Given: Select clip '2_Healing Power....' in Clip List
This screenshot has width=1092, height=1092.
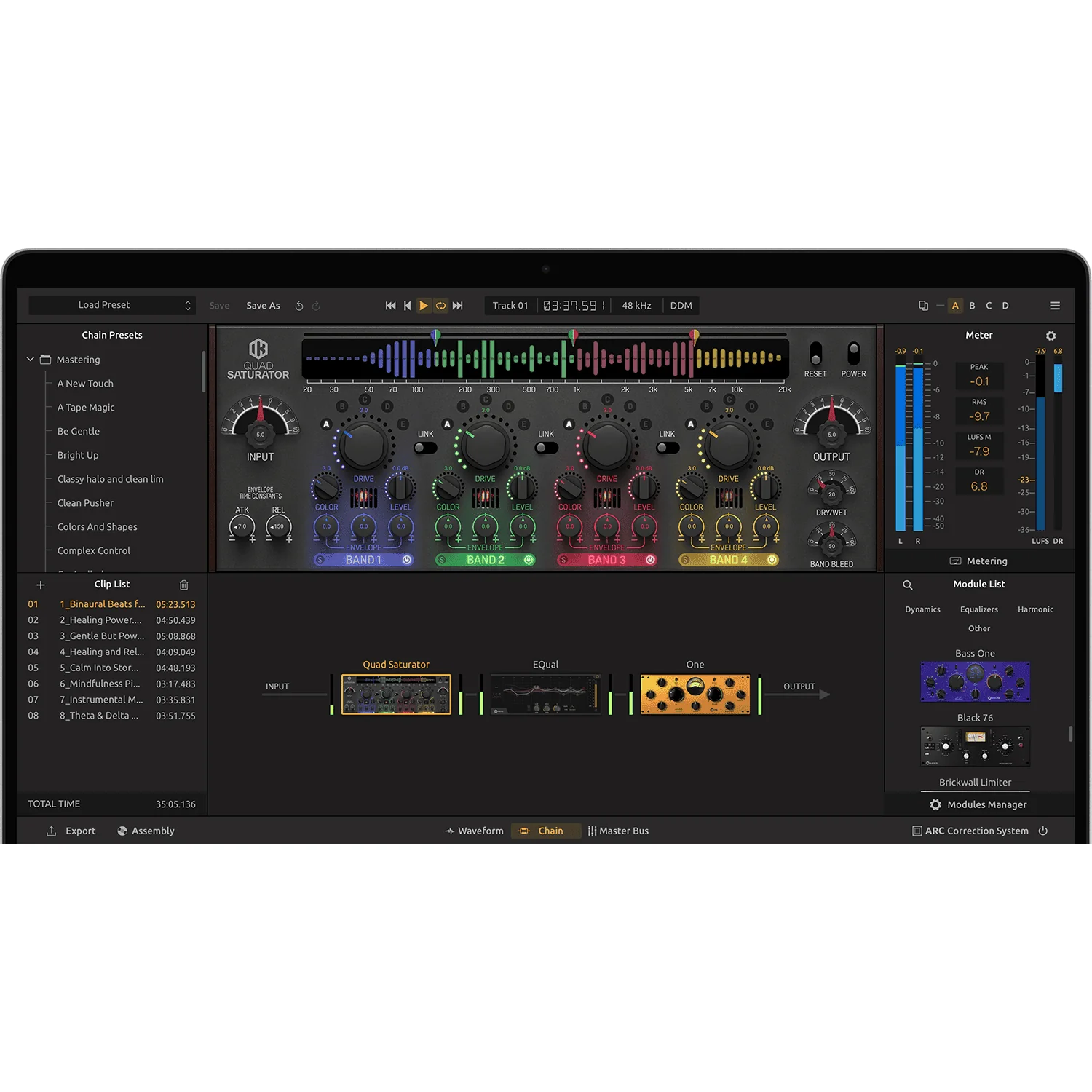Looking at the screenshot, I should 111,620.
